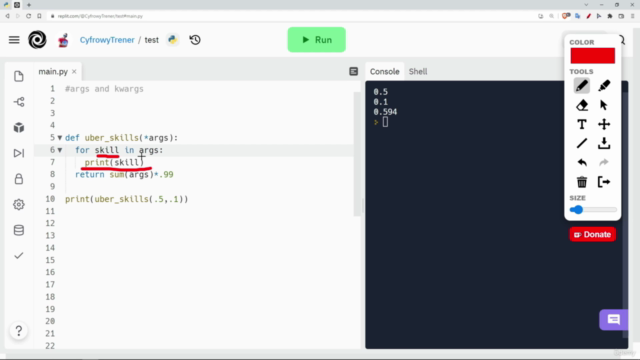
Task: Go back in browser
Action: click(x=7, y=16)
